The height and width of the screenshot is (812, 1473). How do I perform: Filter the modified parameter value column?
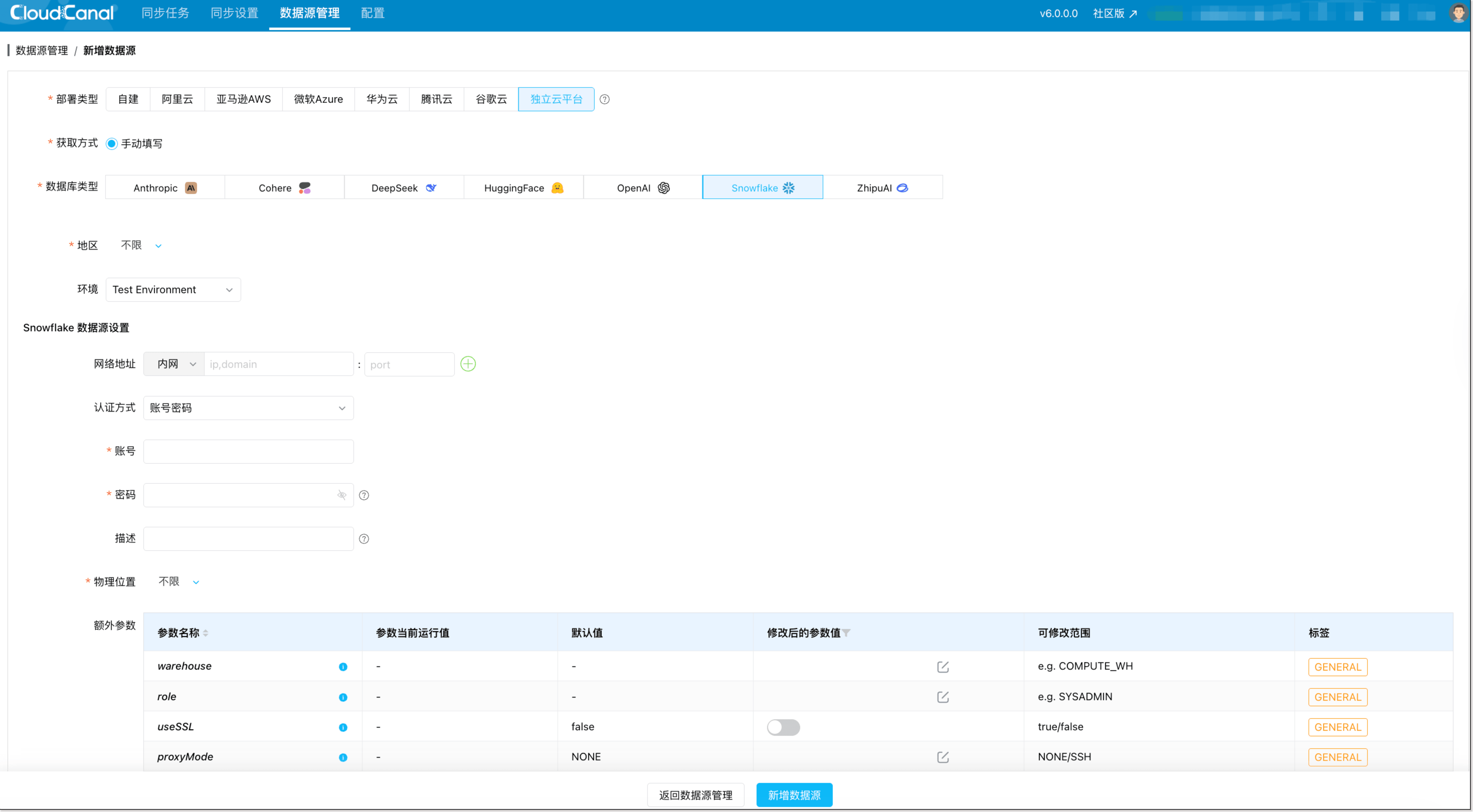tap(846, 633)
